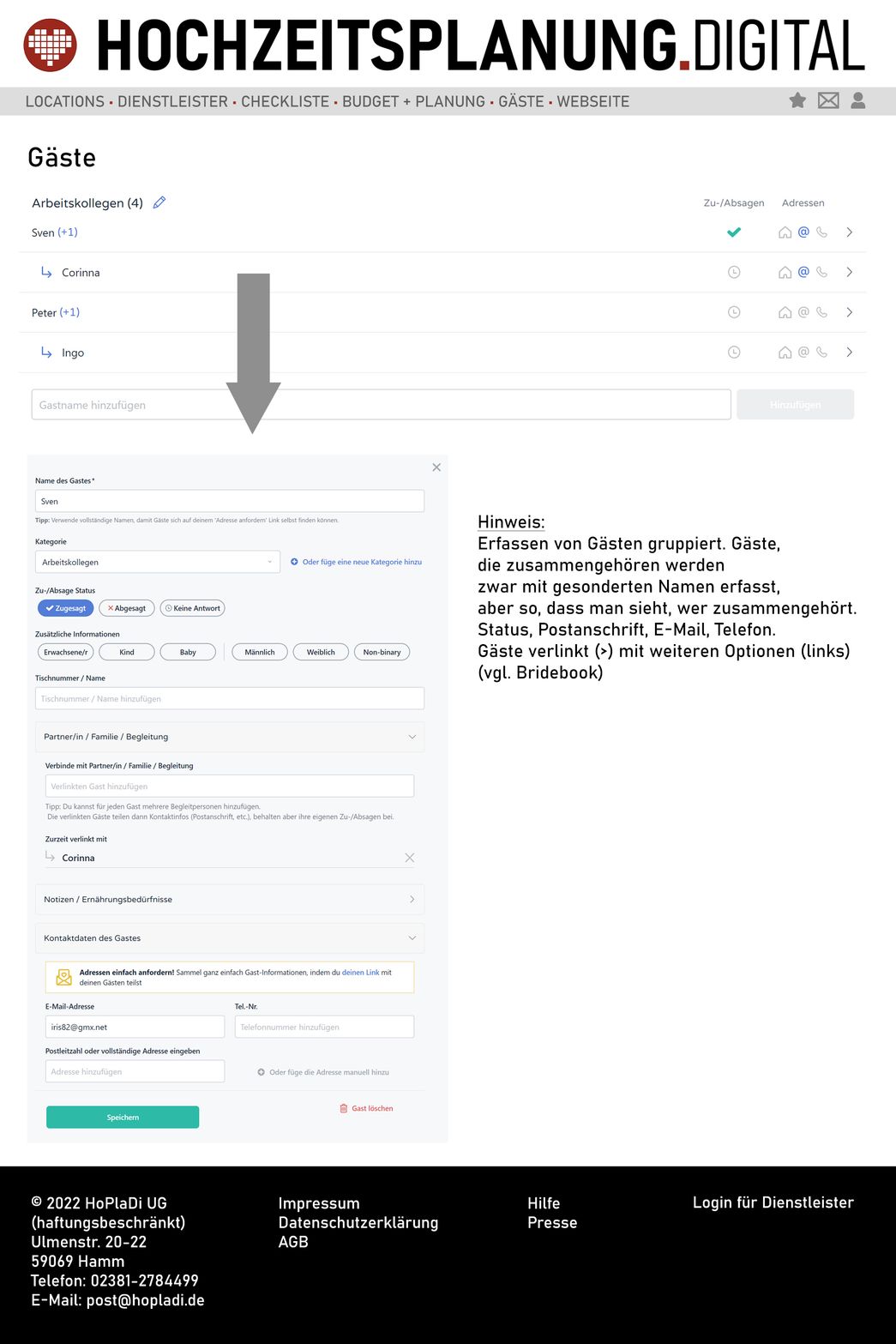Image resolution: width=896 pixels, height=1344 pixels.
Task: Set the status to Abgesagt
Action: tap(127, 608)
